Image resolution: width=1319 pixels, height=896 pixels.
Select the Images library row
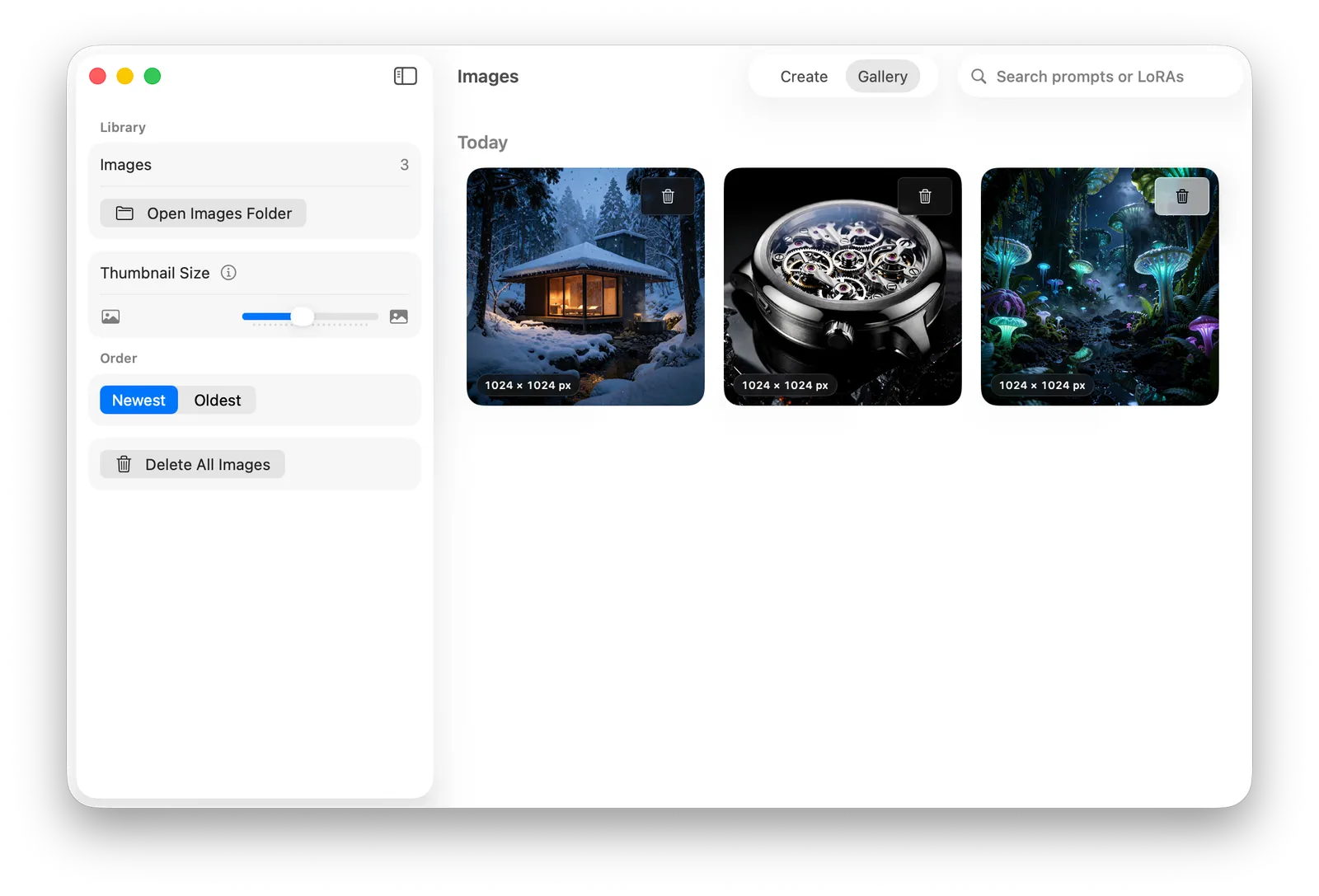click(254, 165)
